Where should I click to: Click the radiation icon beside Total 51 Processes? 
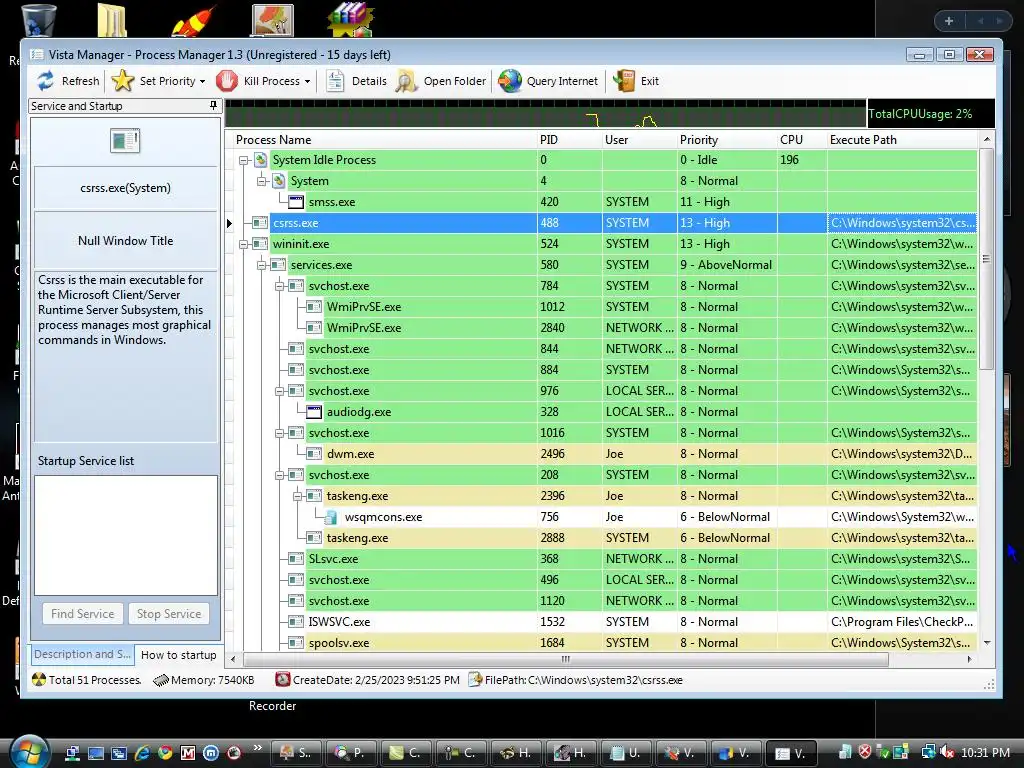click(x=39, y=680)
